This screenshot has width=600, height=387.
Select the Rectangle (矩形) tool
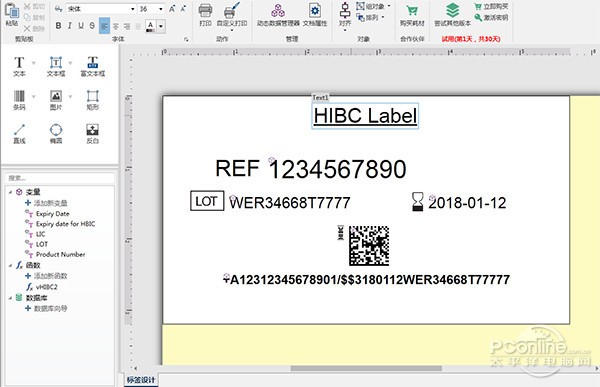tap(93, 100)
